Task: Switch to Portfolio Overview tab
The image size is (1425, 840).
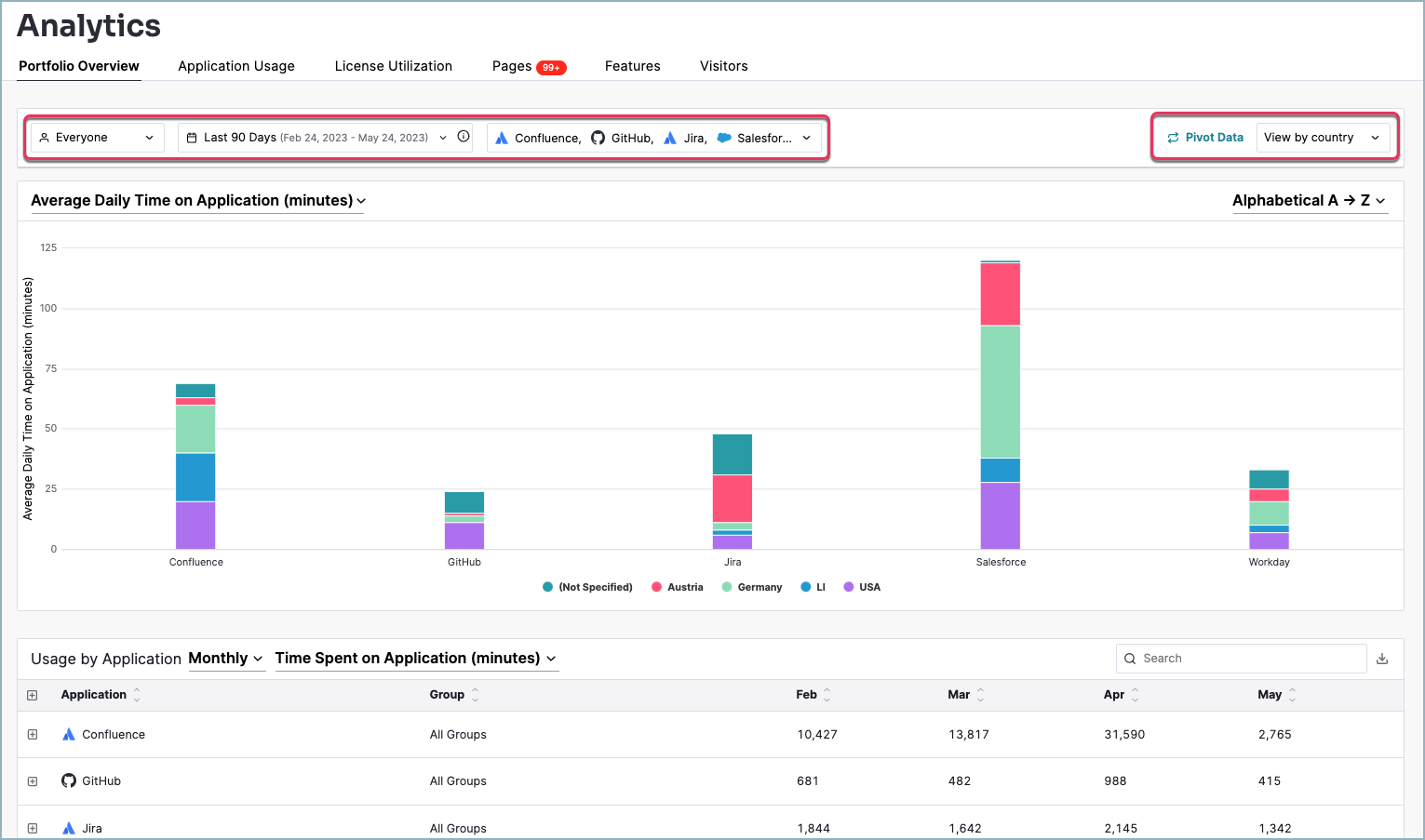Action: [79, 66]
